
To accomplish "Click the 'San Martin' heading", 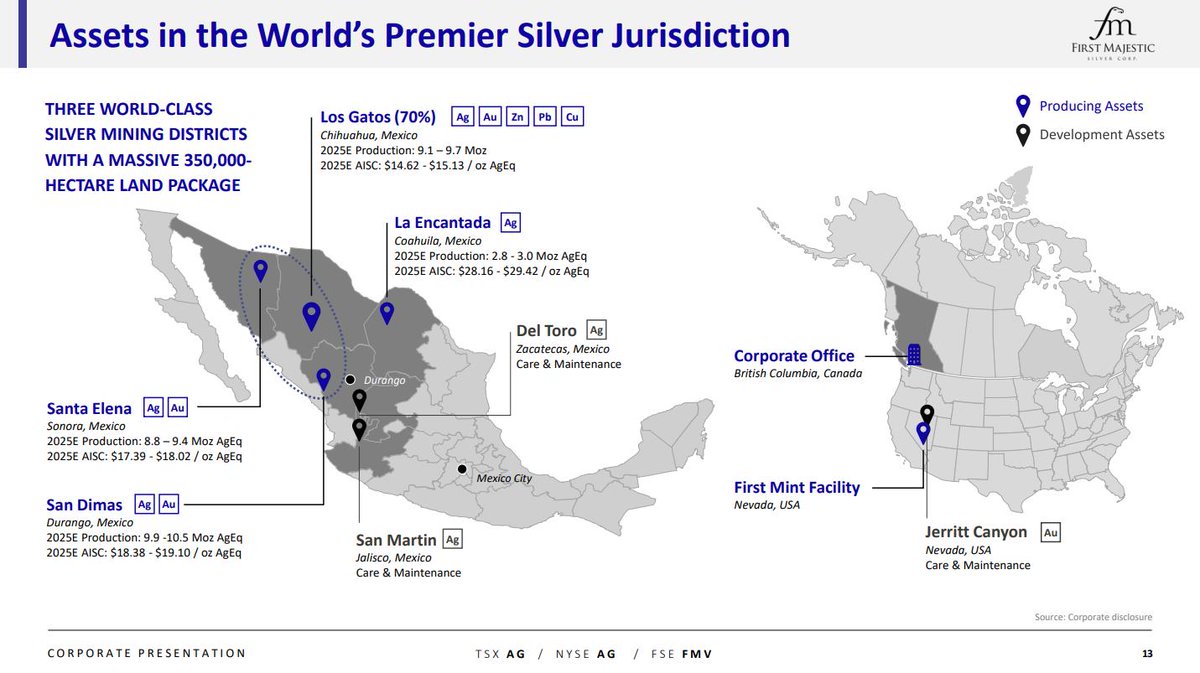I will pos(394,540).
